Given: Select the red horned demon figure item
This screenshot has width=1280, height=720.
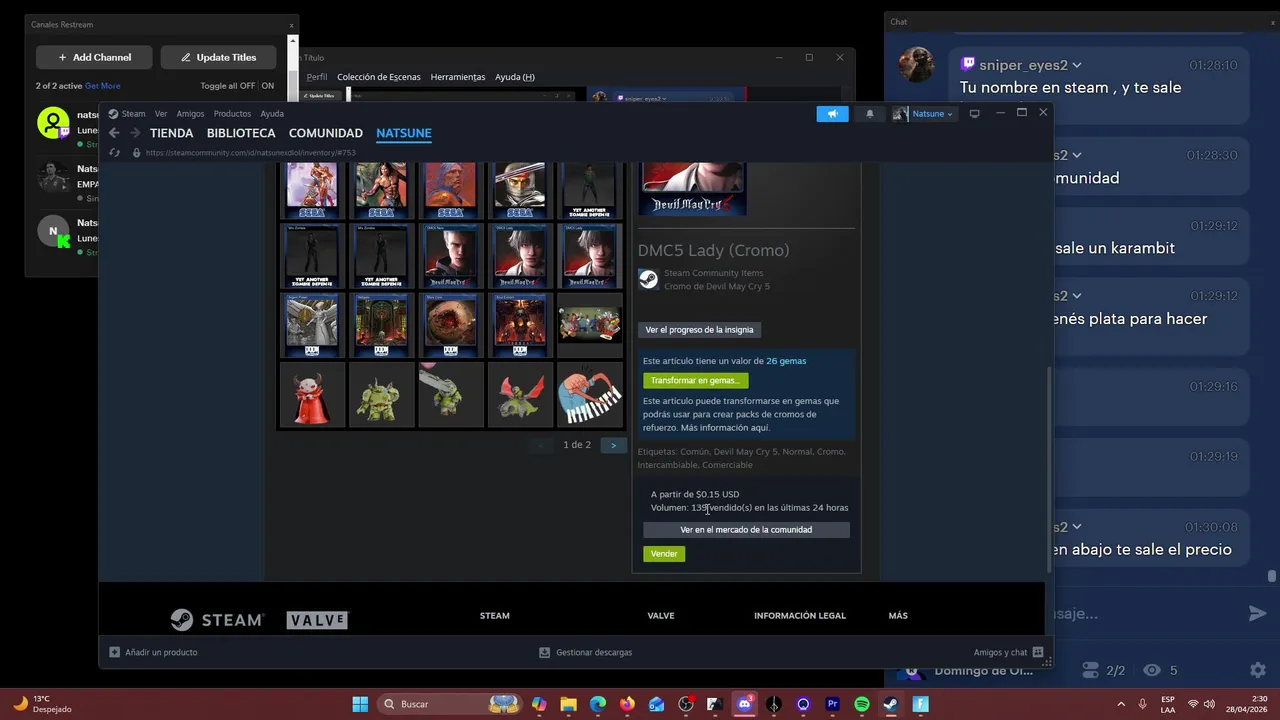Looking at the screenshot, I should click(x=312, y=395).
